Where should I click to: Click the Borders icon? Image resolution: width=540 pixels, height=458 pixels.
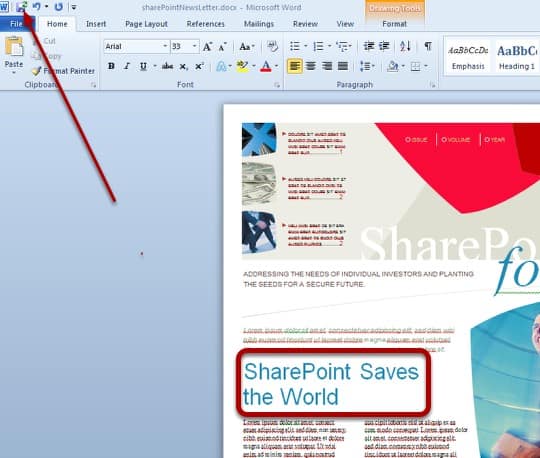[x=416, y=66]
